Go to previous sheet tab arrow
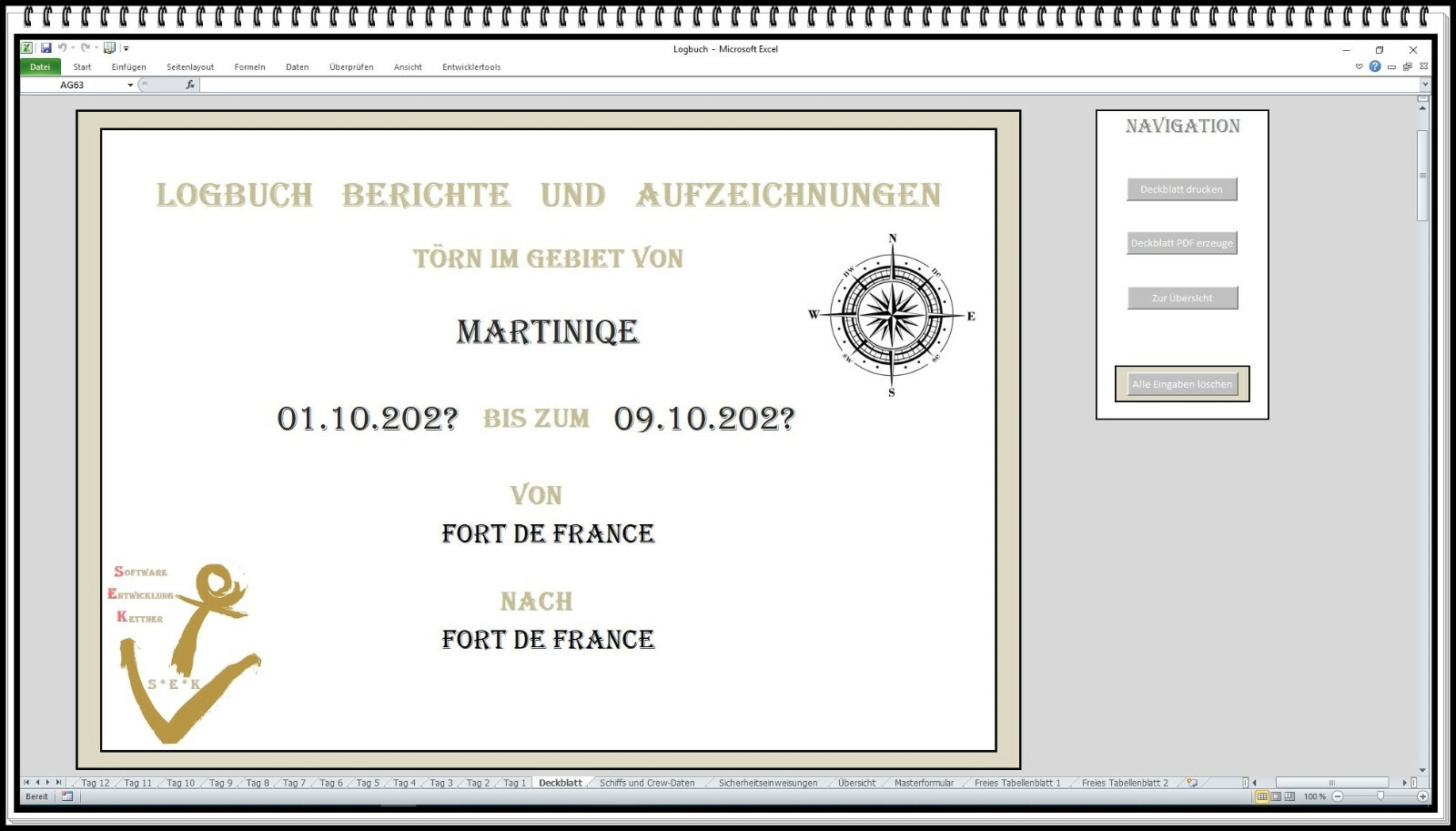Screen dimensions: 1456x831 (x=37, y=782)
